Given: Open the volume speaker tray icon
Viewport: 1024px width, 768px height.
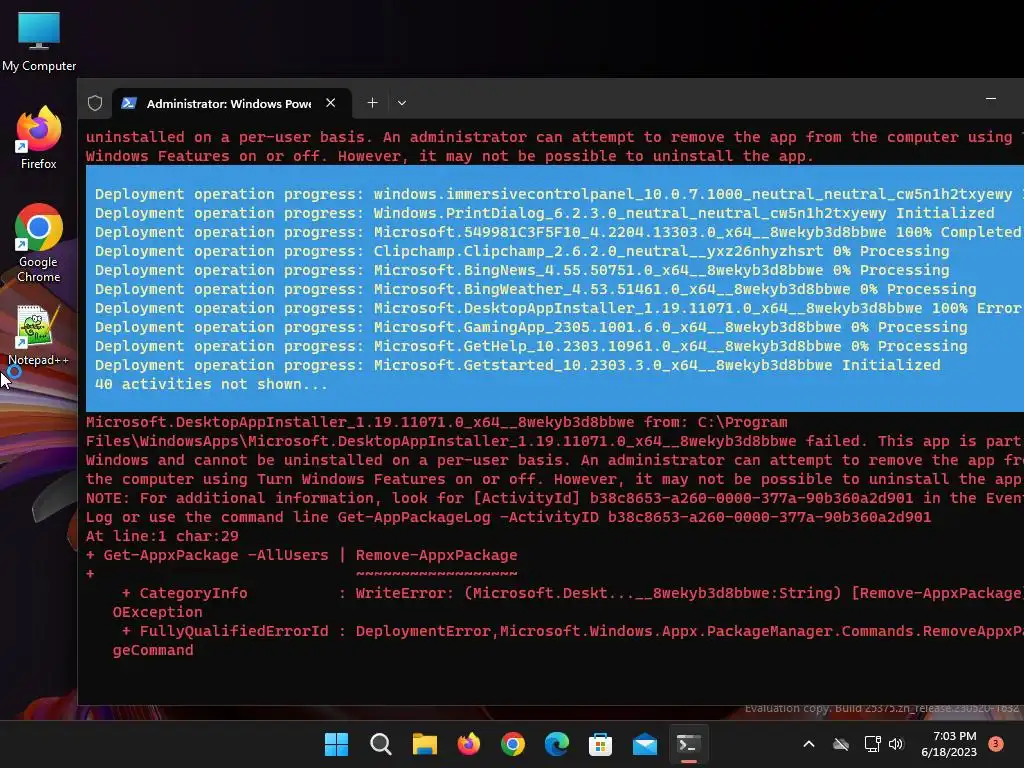Looking at the screenshot, I should coord(896,744).
